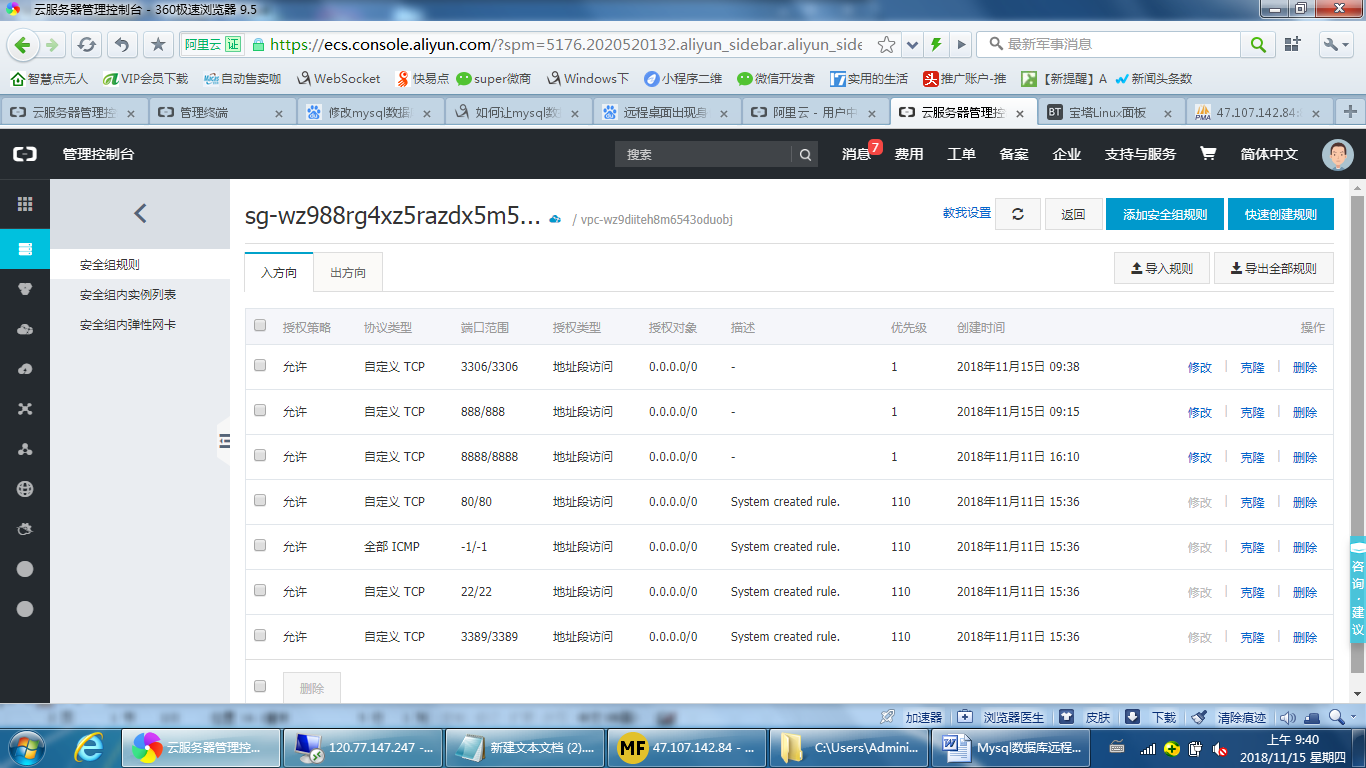
Task: Open the products grid icon in the left sidebar
Action: pos(25,204)
